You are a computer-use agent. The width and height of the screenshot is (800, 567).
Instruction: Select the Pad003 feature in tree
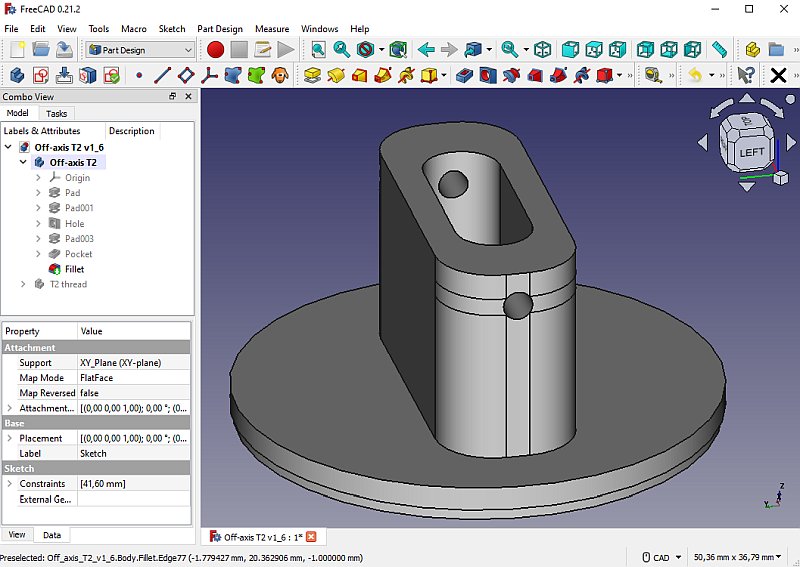(x=79, y=238)
